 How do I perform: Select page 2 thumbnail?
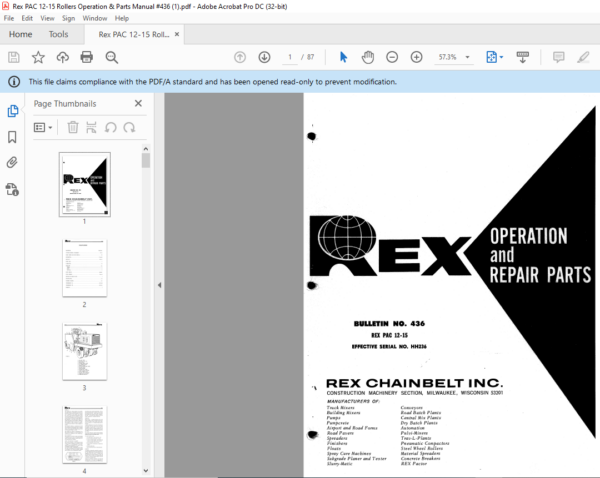click(85, 268)
